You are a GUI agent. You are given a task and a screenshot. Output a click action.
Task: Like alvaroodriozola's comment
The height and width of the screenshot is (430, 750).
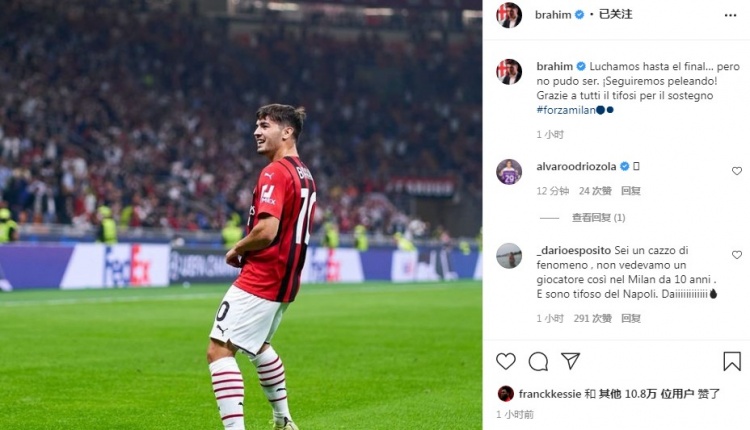click(x=737, y=171)
